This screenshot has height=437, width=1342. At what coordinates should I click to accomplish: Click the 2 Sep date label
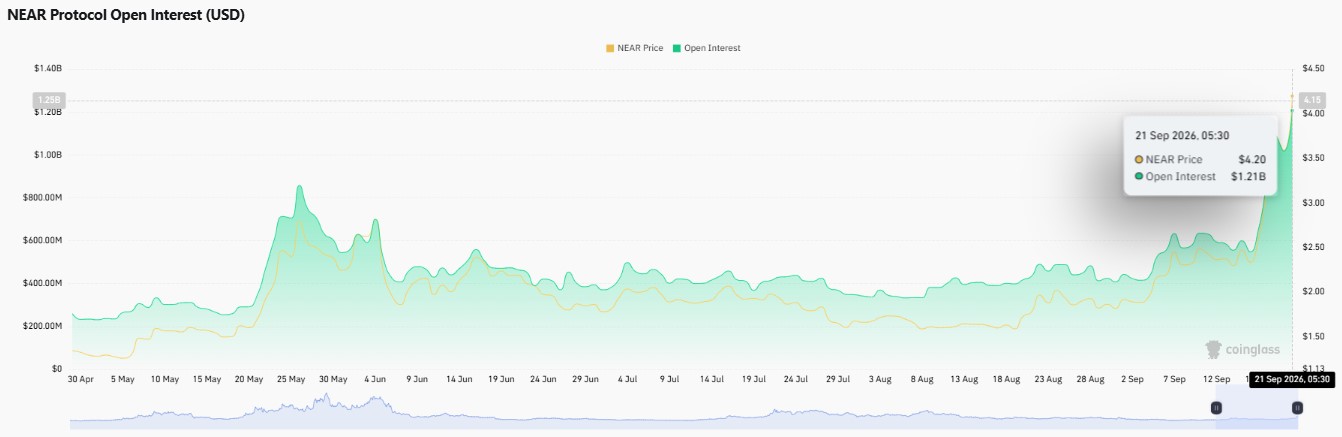point(1132,380)
